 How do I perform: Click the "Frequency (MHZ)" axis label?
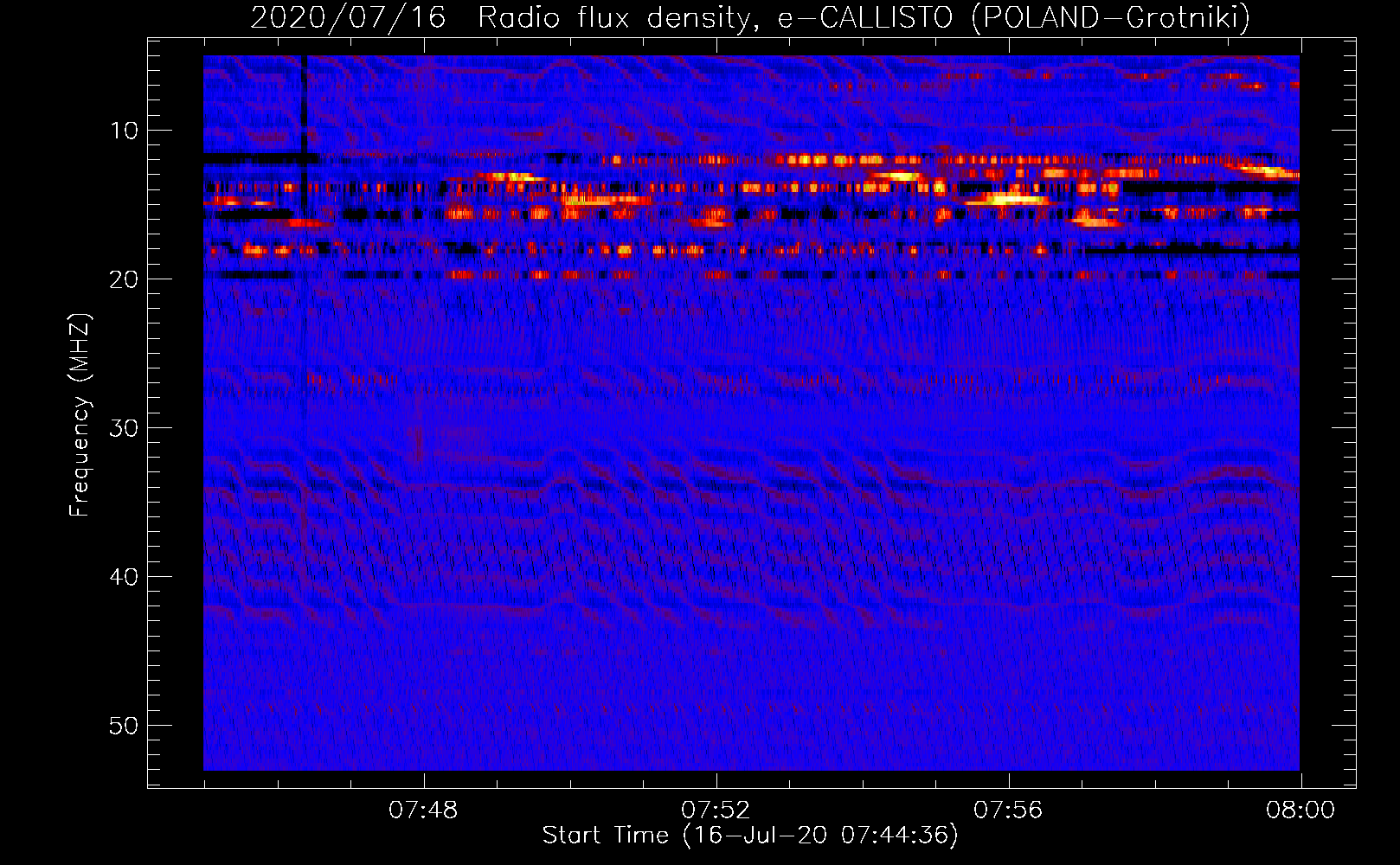(80, 416)
